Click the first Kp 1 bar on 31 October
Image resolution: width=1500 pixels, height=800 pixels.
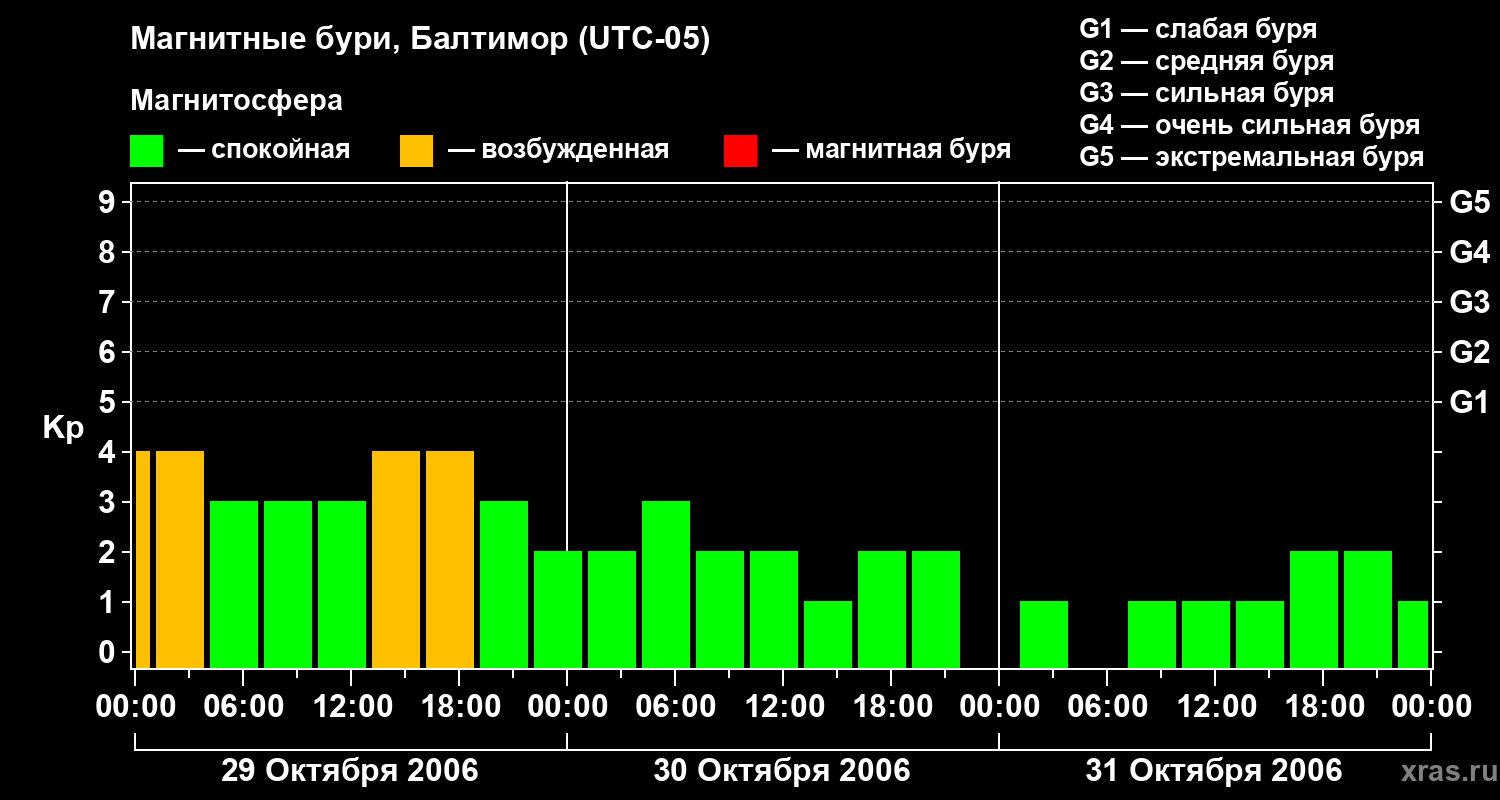(x=1044, y=634)
